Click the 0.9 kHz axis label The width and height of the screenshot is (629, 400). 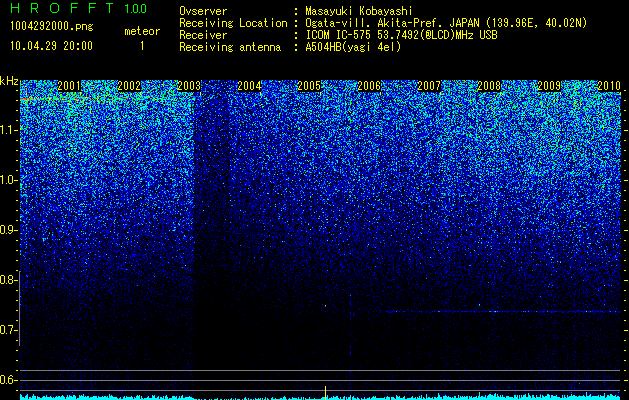pos(8,230)
